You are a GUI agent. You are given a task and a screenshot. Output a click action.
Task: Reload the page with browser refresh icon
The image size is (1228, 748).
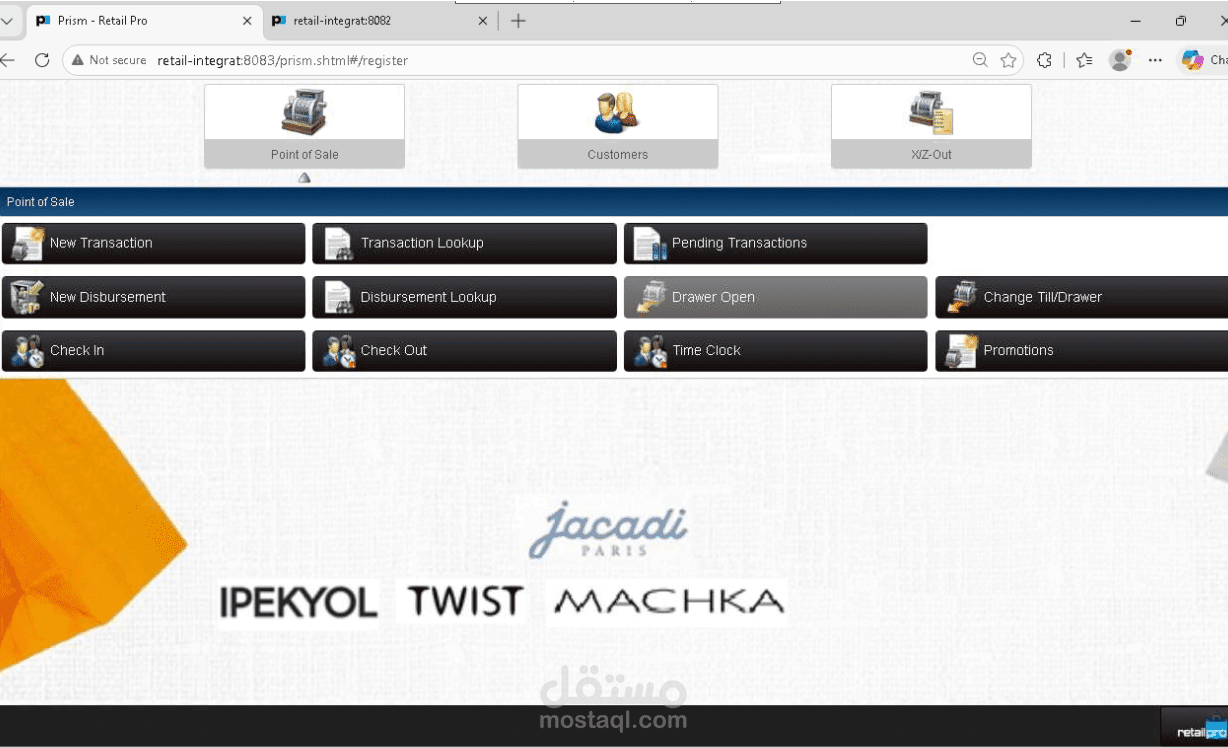[42, 60]
